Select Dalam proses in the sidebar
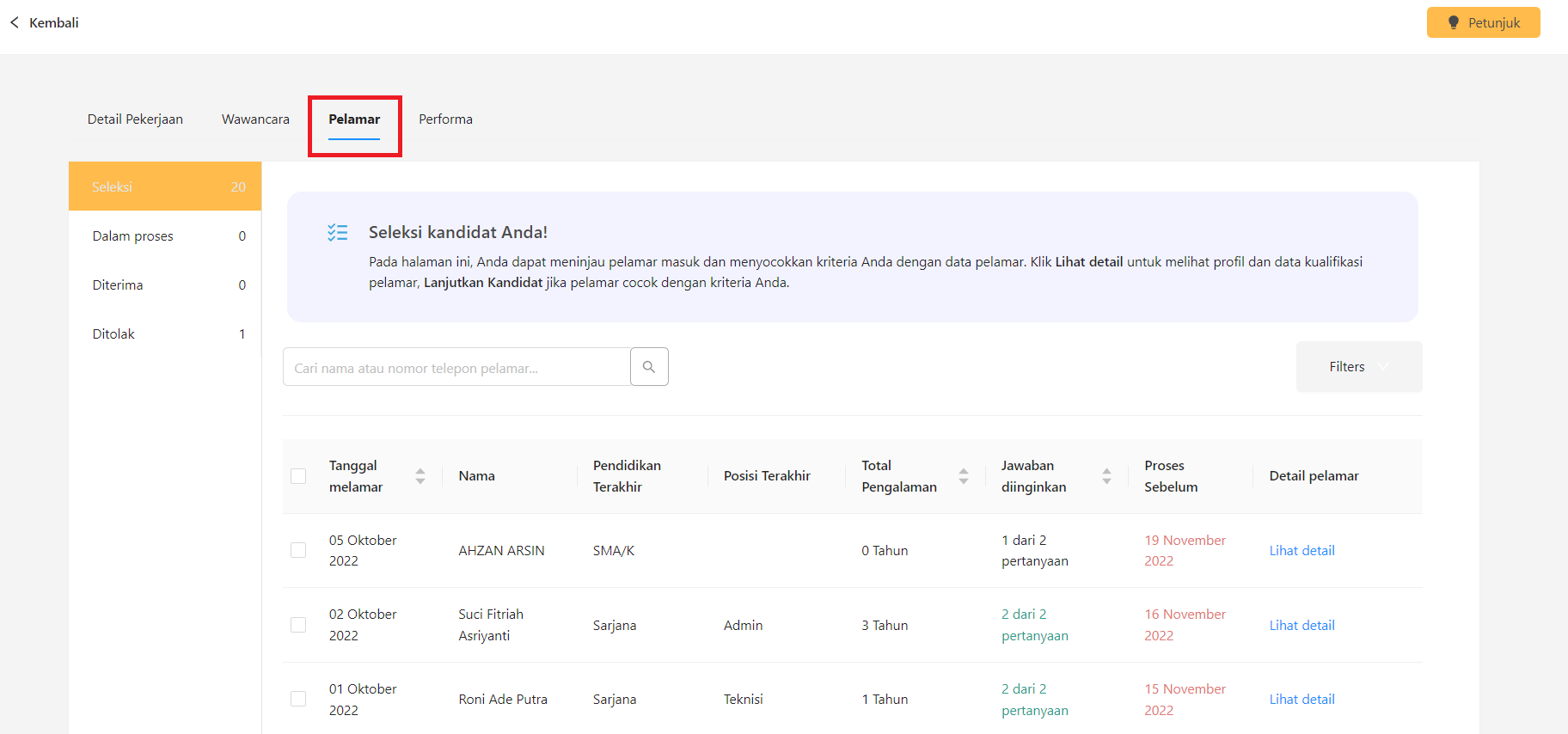Screen dimensions: 1568x734 (x=164, y=236)
